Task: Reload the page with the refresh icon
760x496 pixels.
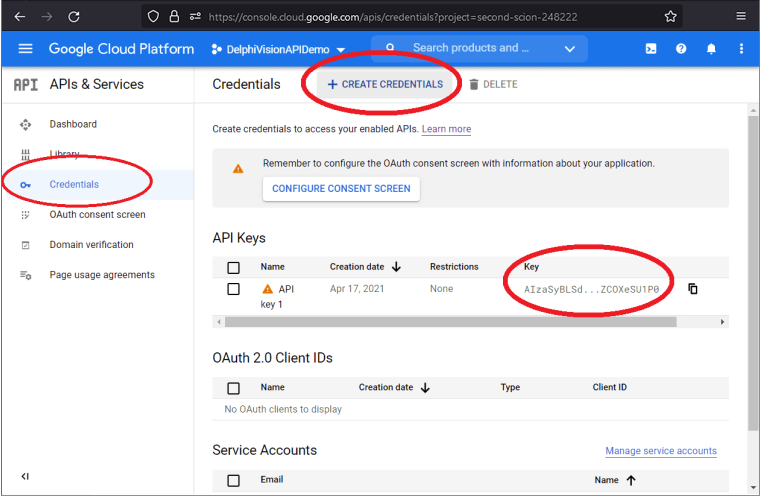Action: (x=74, y=17)
